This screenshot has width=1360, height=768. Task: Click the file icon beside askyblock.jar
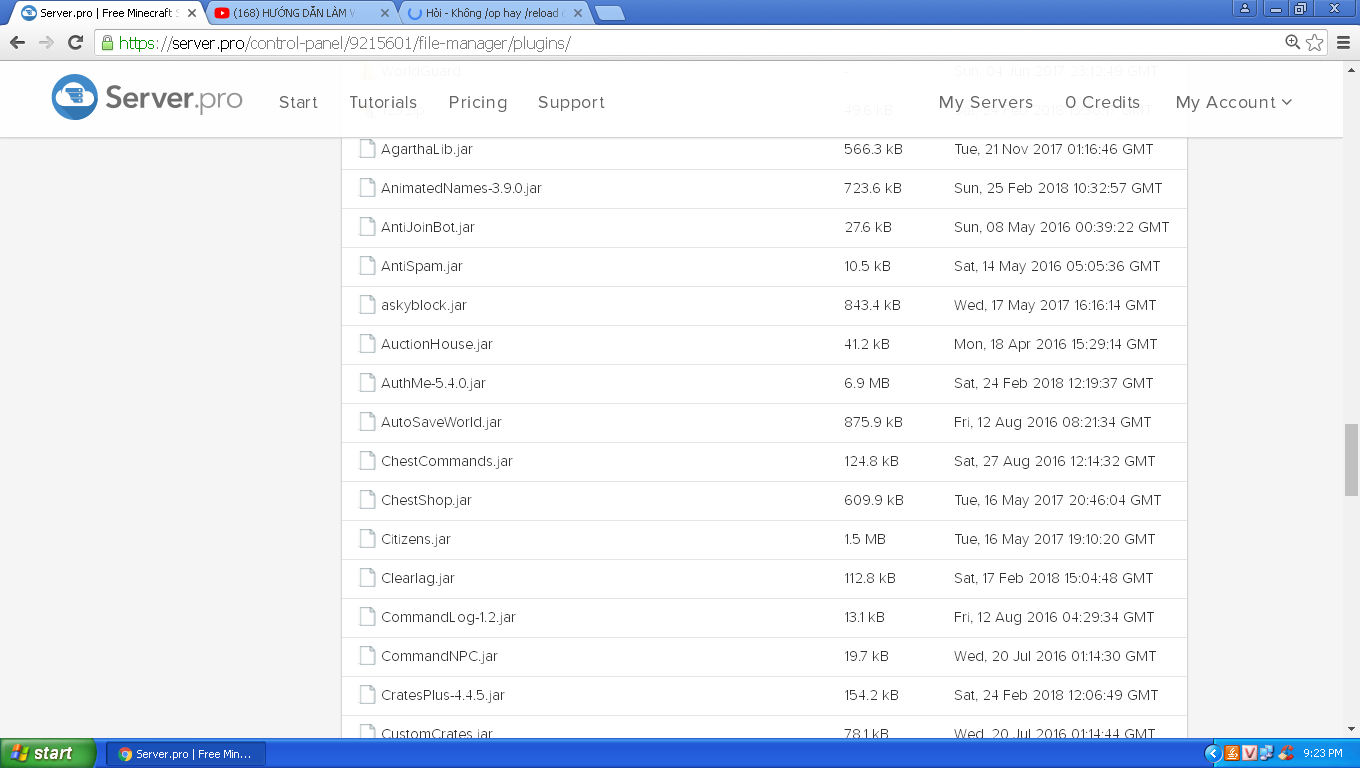368,305
